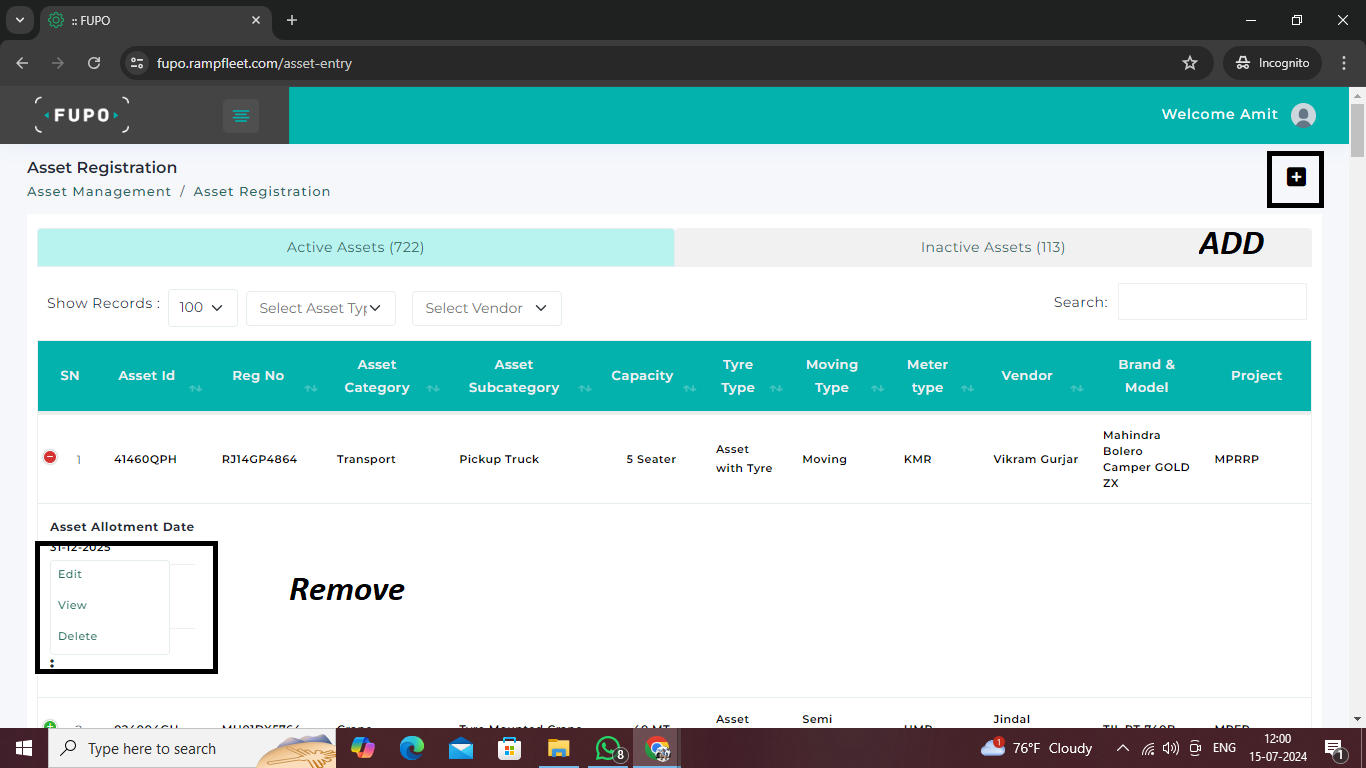Reload the page in browser
This screenshot has width=1366, height=768.
(94, 63)
